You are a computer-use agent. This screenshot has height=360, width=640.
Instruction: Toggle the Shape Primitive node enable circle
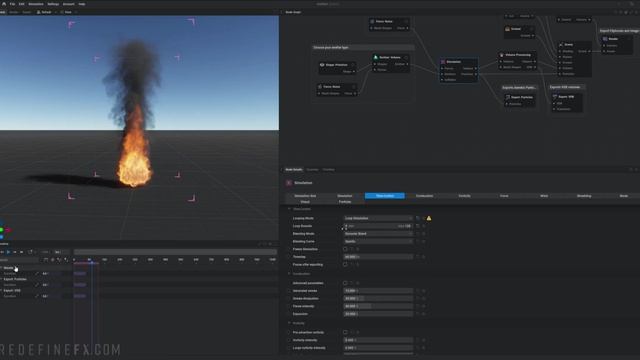click(x=353, y=64)
